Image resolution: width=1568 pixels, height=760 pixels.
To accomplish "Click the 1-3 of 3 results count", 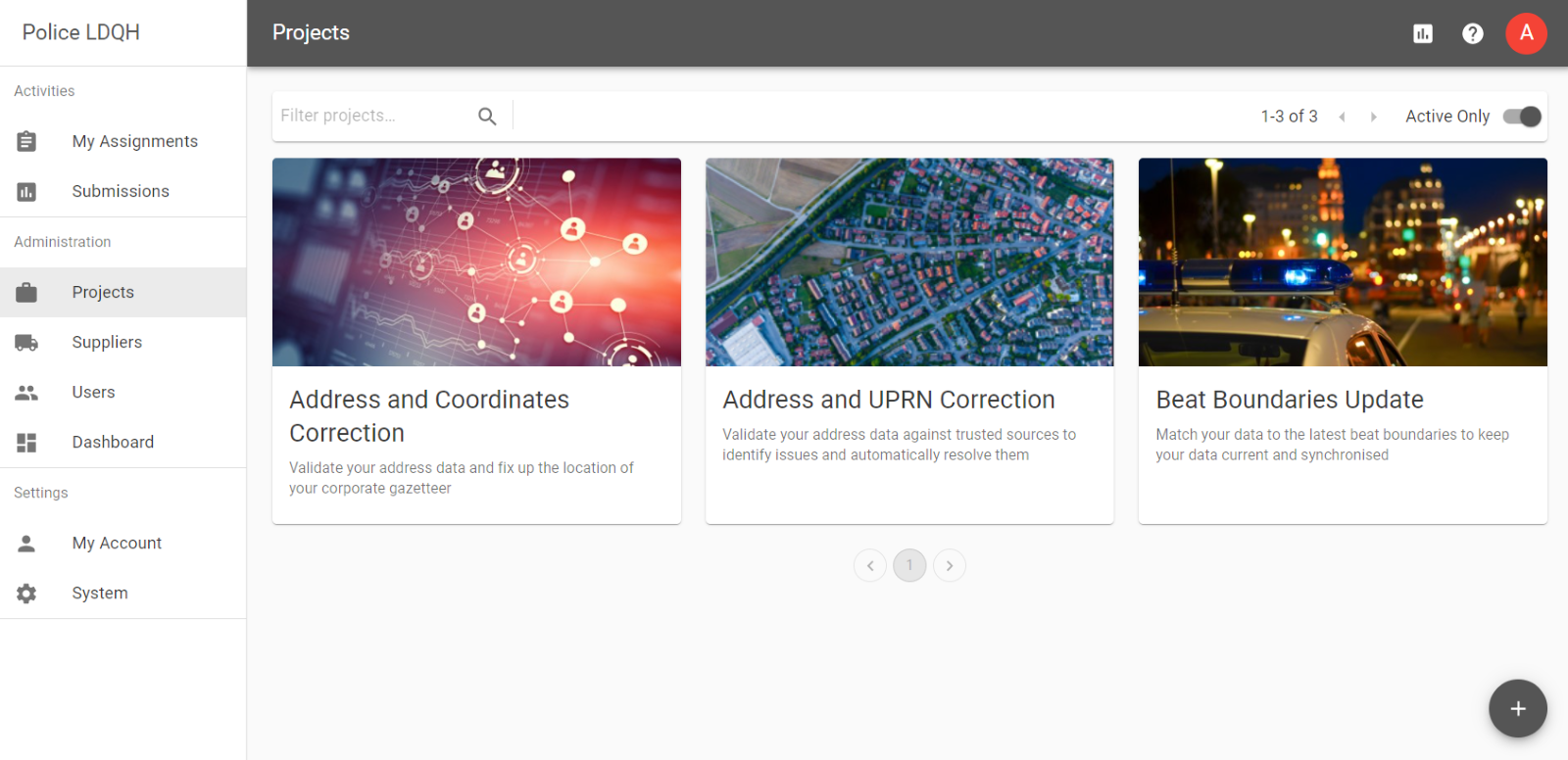I will coord(1289,117).
